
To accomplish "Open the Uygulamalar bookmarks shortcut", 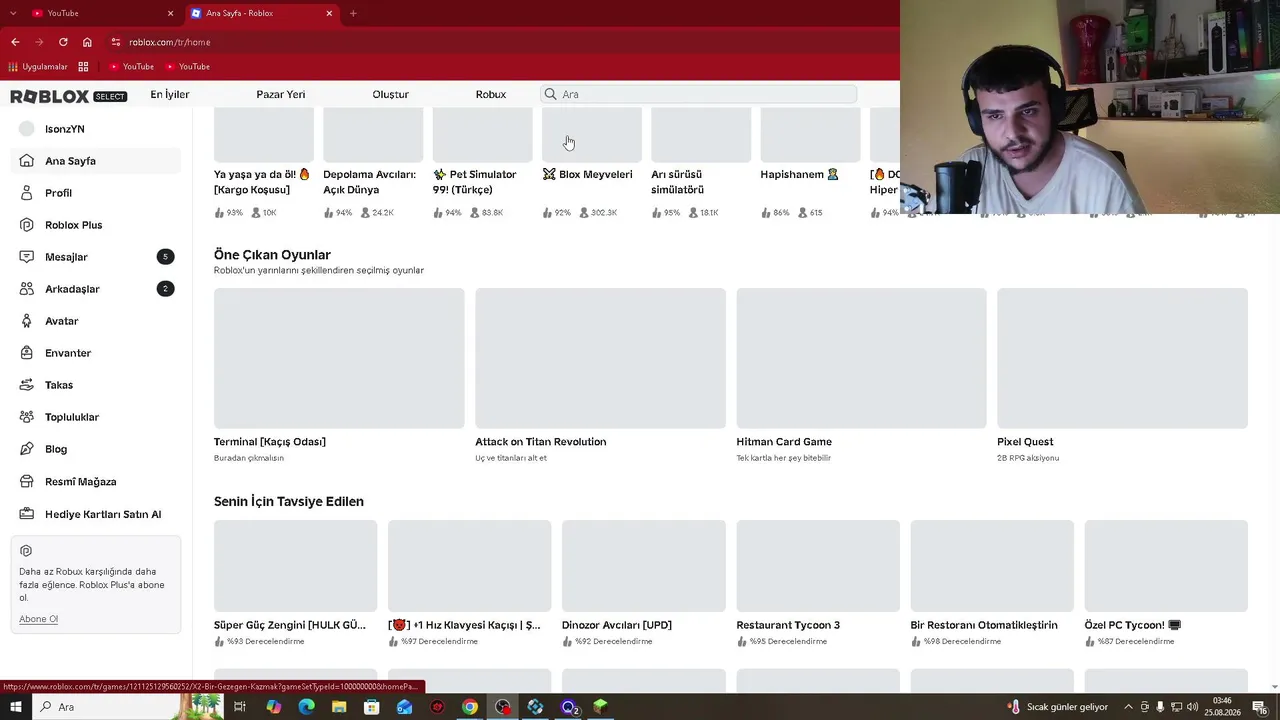I will click(38, 67).
